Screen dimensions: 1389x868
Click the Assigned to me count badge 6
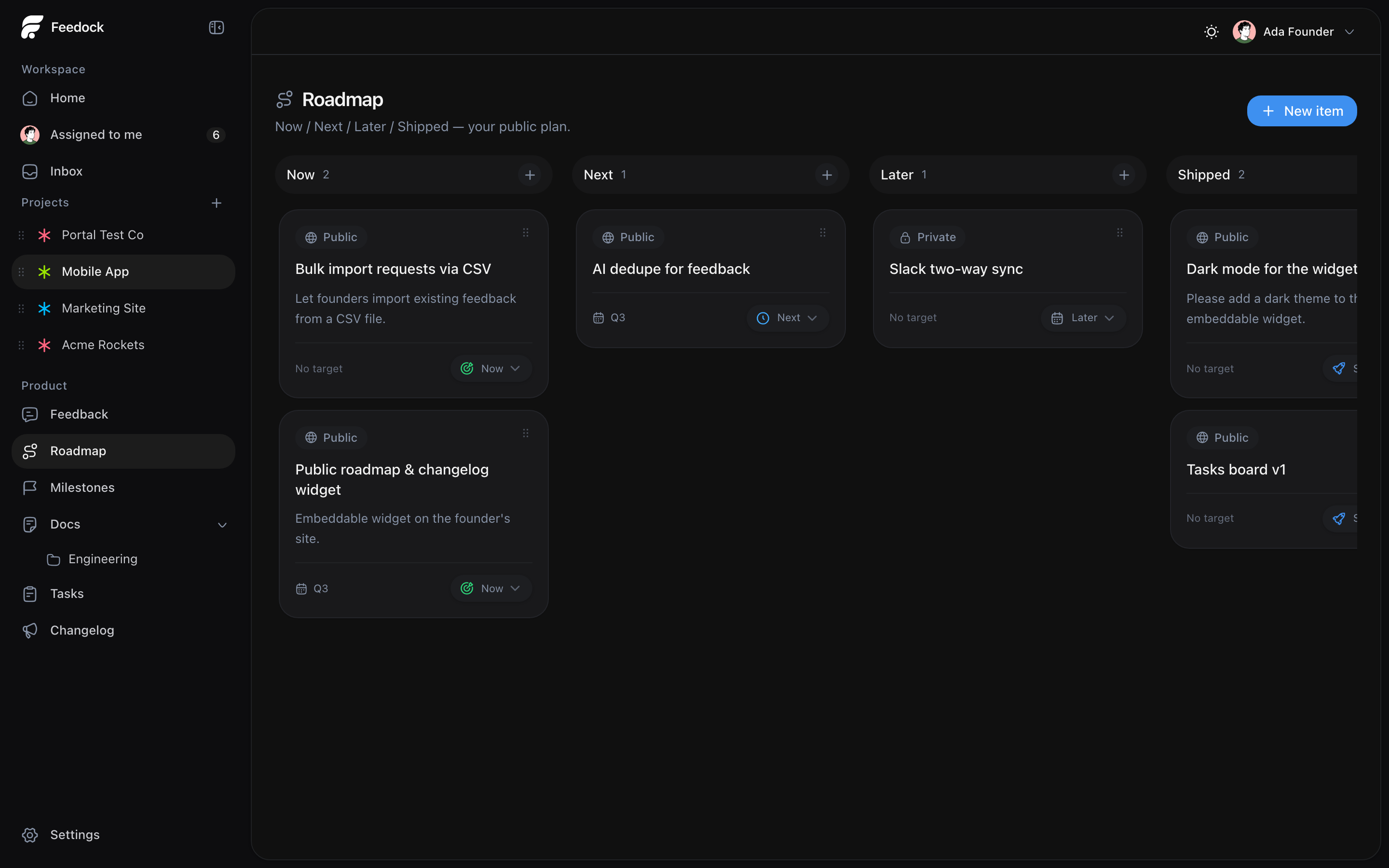[216, 135]
